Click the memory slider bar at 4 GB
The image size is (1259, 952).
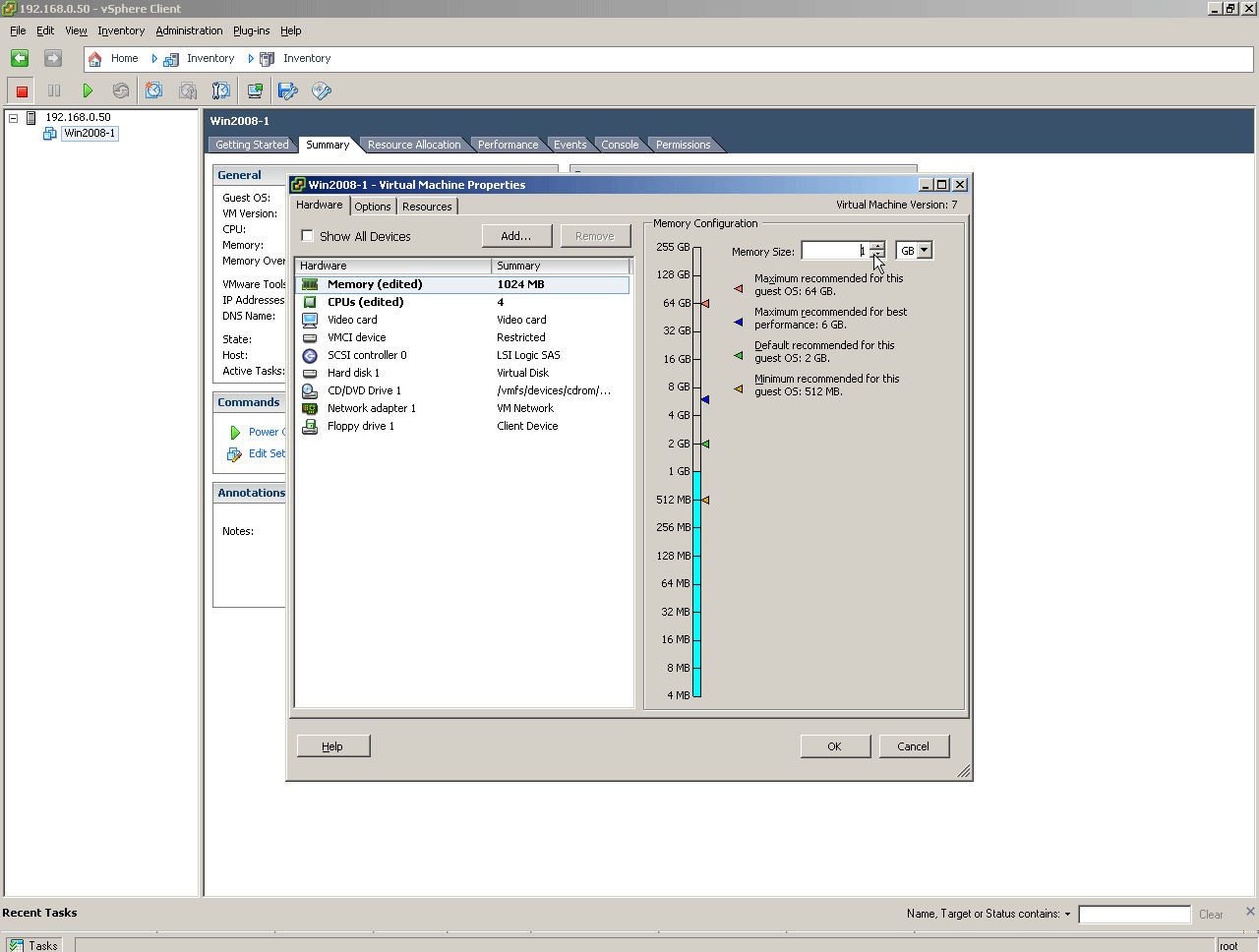coord(696,415)
